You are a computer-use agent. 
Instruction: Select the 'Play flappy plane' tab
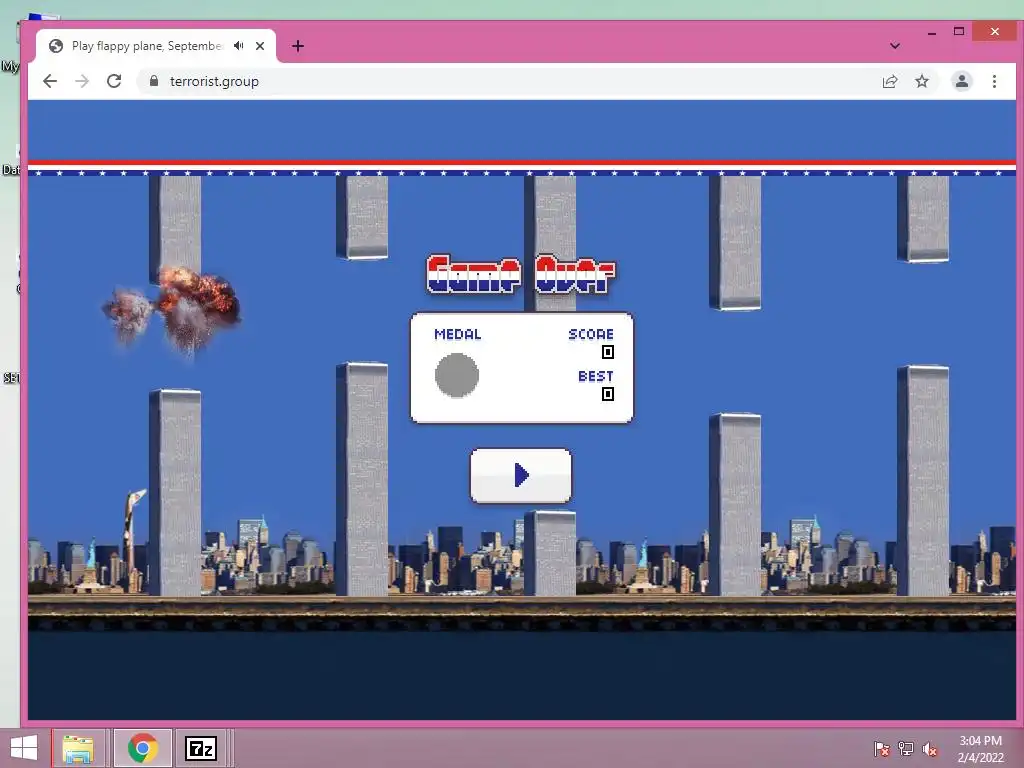(x=155, y=46)
